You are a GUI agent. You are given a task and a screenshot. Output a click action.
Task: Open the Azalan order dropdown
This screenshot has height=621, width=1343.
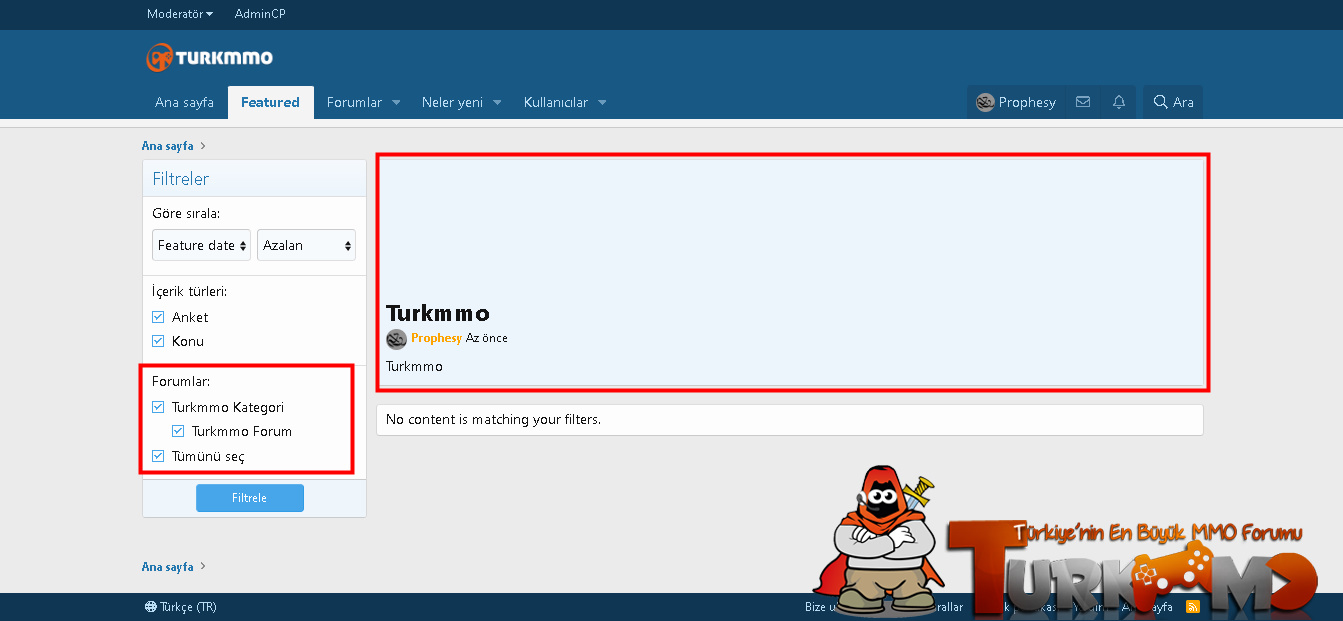point(306,245)
